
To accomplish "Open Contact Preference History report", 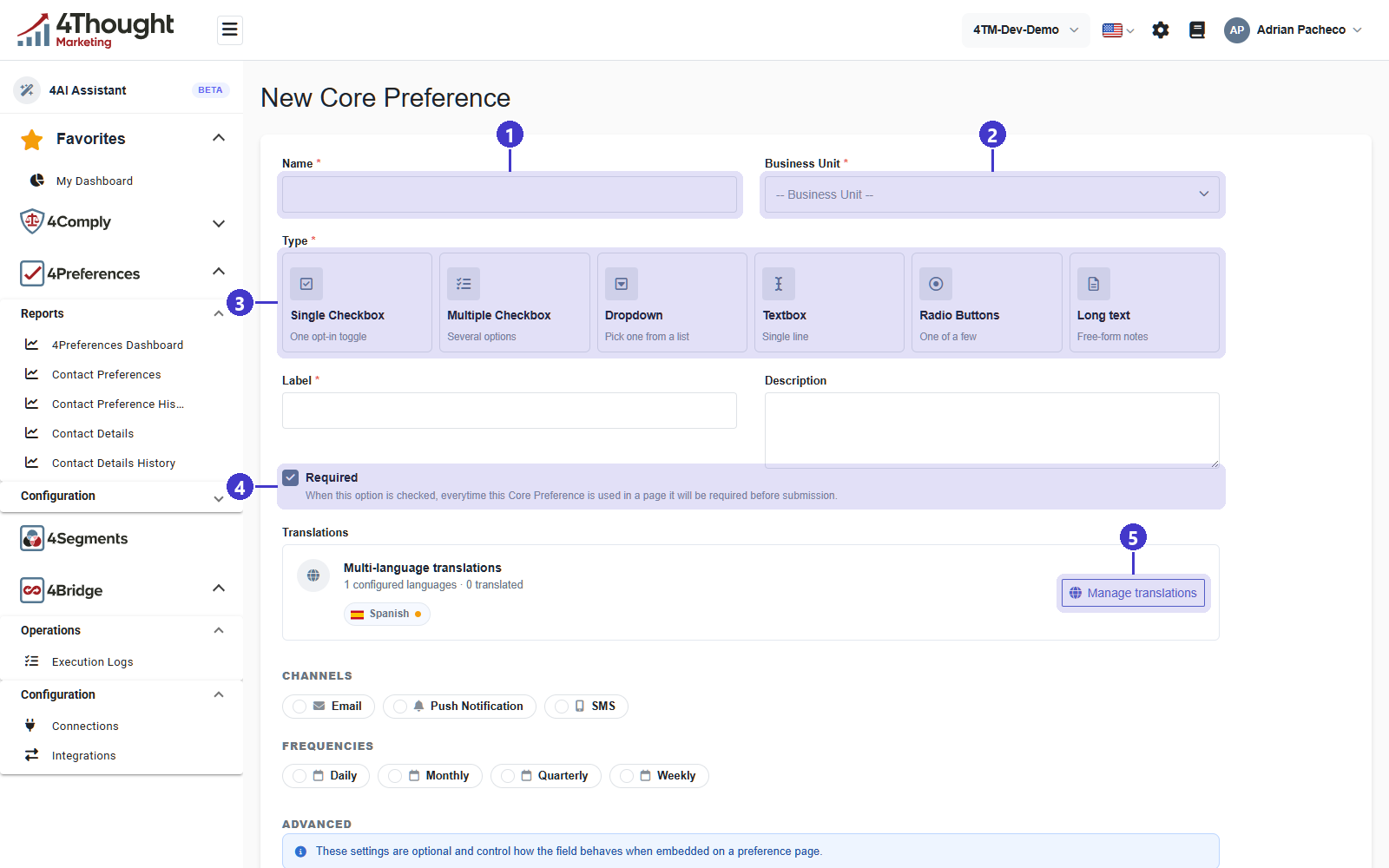I will coord(117,404).
